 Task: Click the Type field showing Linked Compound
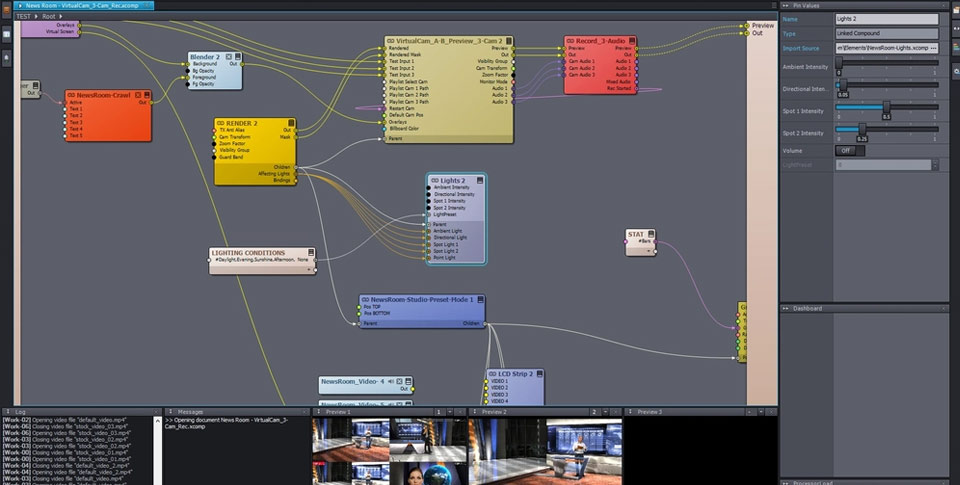click(887, 34)
